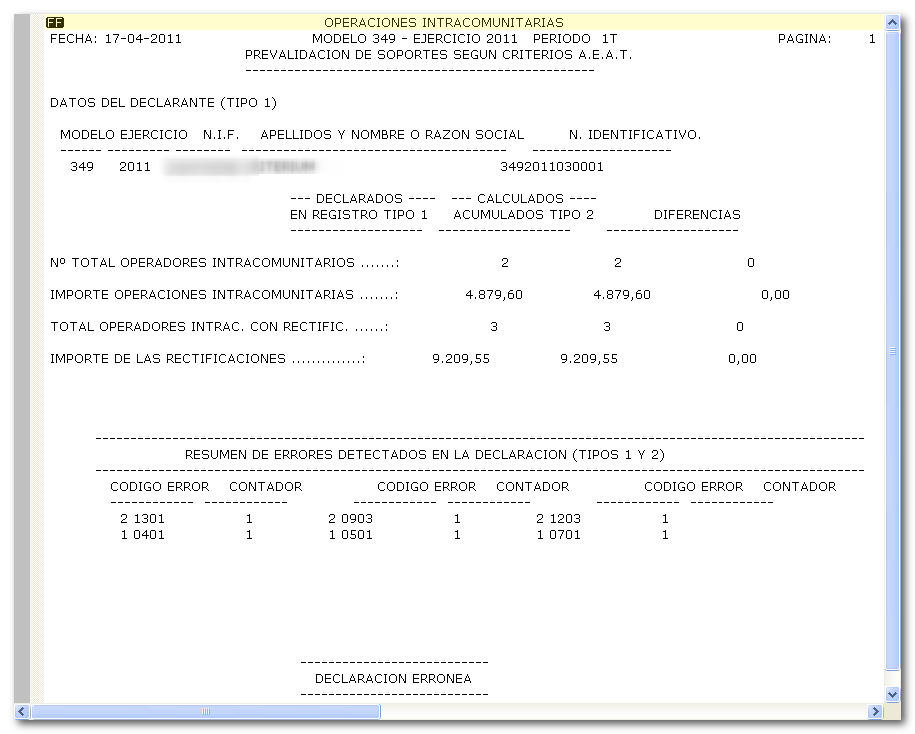Click MODELO 349 - EJERCICIO 2011 header text
Screen dimensions: 915x734
point(414,39)
